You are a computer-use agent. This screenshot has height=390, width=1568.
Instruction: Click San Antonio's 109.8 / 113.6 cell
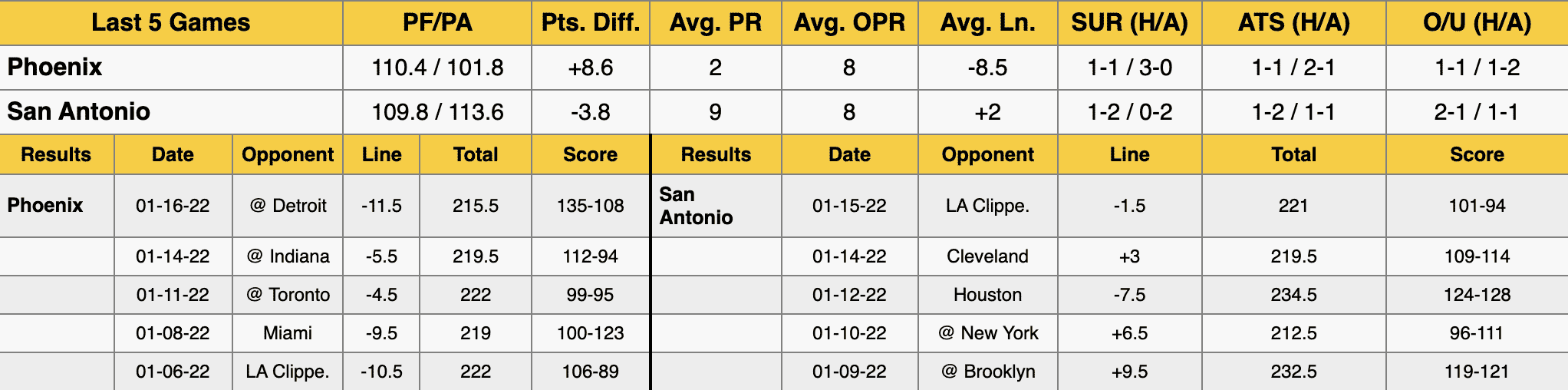coord(437,112)
